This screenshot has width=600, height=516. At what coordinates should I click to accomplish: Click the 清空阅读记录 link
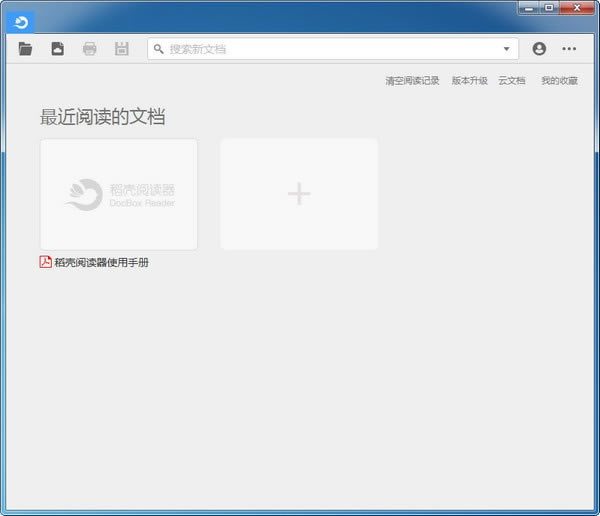tap(412, 81)
